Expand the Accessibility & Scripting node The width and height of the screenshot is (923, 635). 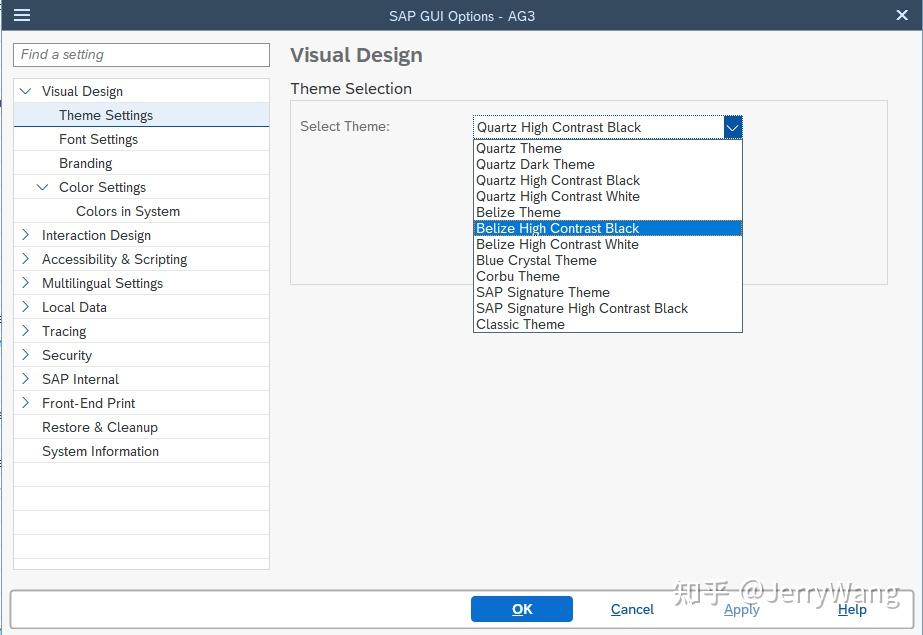pos(25,259)
